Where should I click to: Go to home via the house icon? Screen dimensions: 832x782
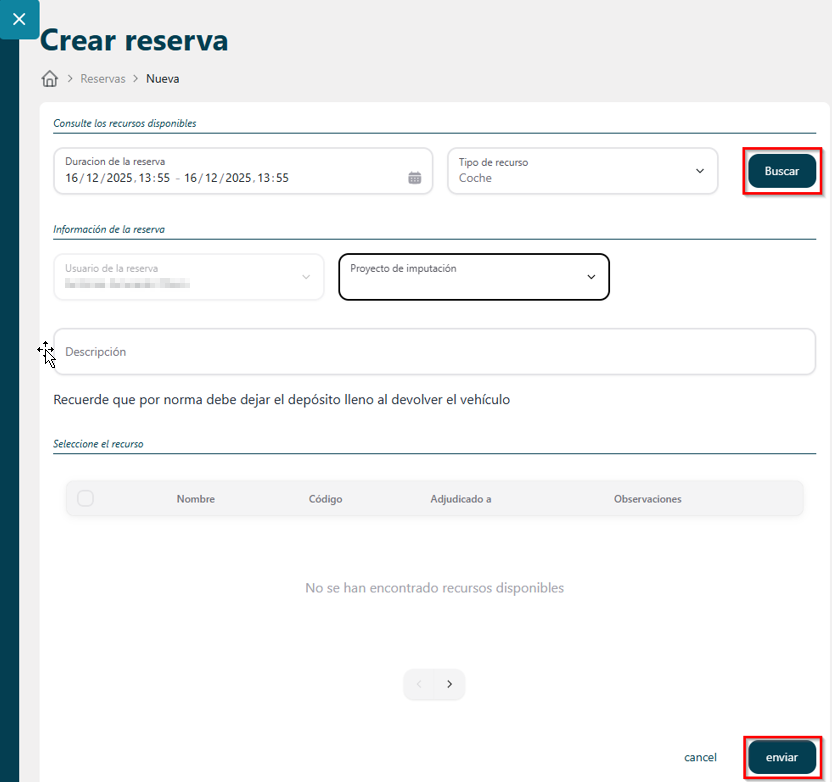[x=49, y=79]
